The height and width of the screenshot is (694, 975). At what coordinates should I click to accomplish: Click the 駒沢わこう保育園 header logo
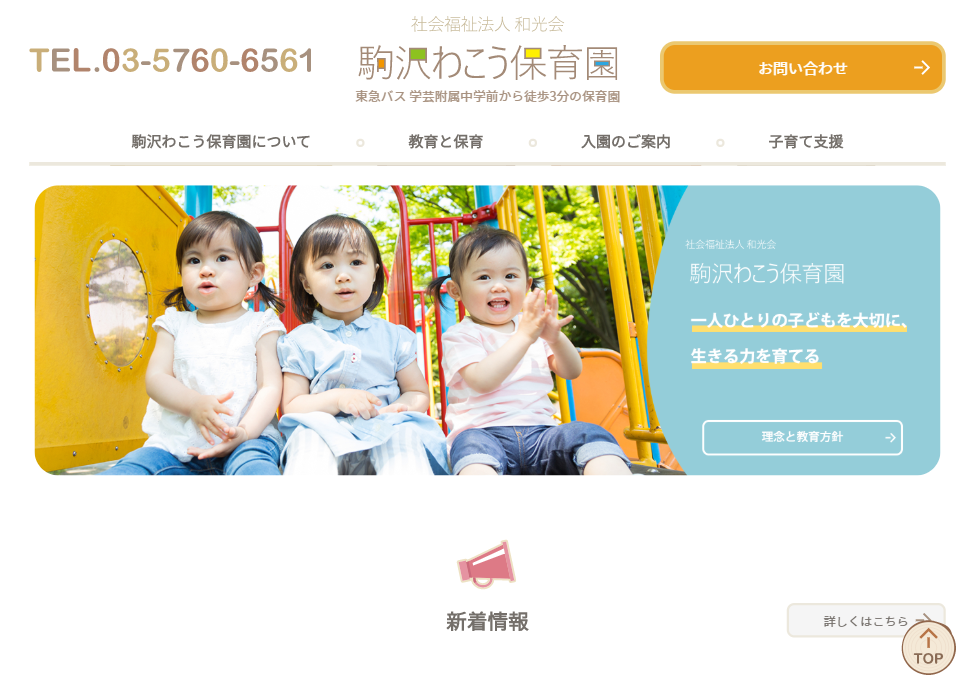(x=488, y=63)
